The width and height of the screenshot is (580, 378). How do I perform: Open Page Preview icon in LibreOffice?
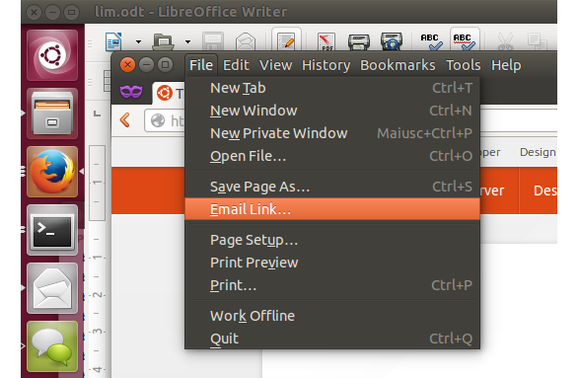pos(392,41)
